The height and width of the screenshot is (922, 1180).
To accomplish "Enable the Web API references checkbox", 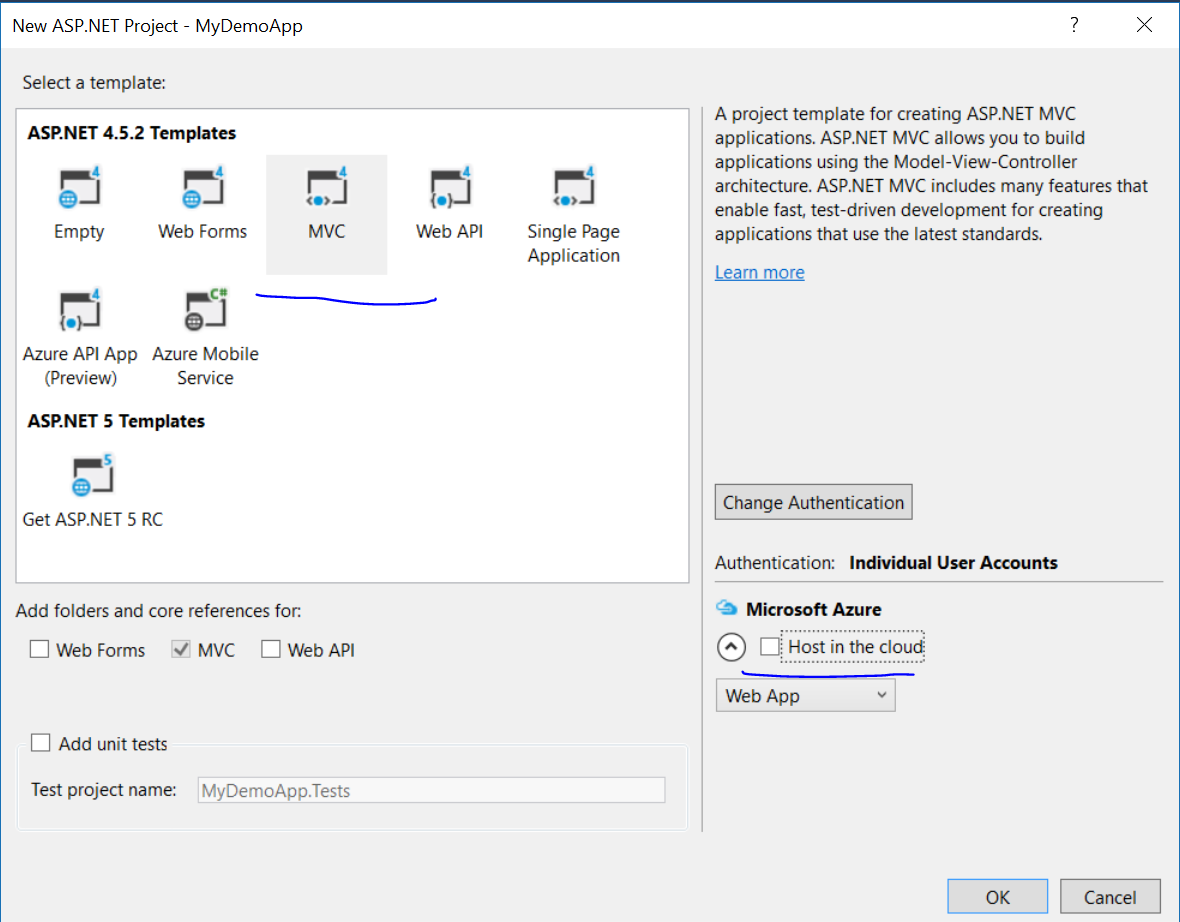I will 270,649.
